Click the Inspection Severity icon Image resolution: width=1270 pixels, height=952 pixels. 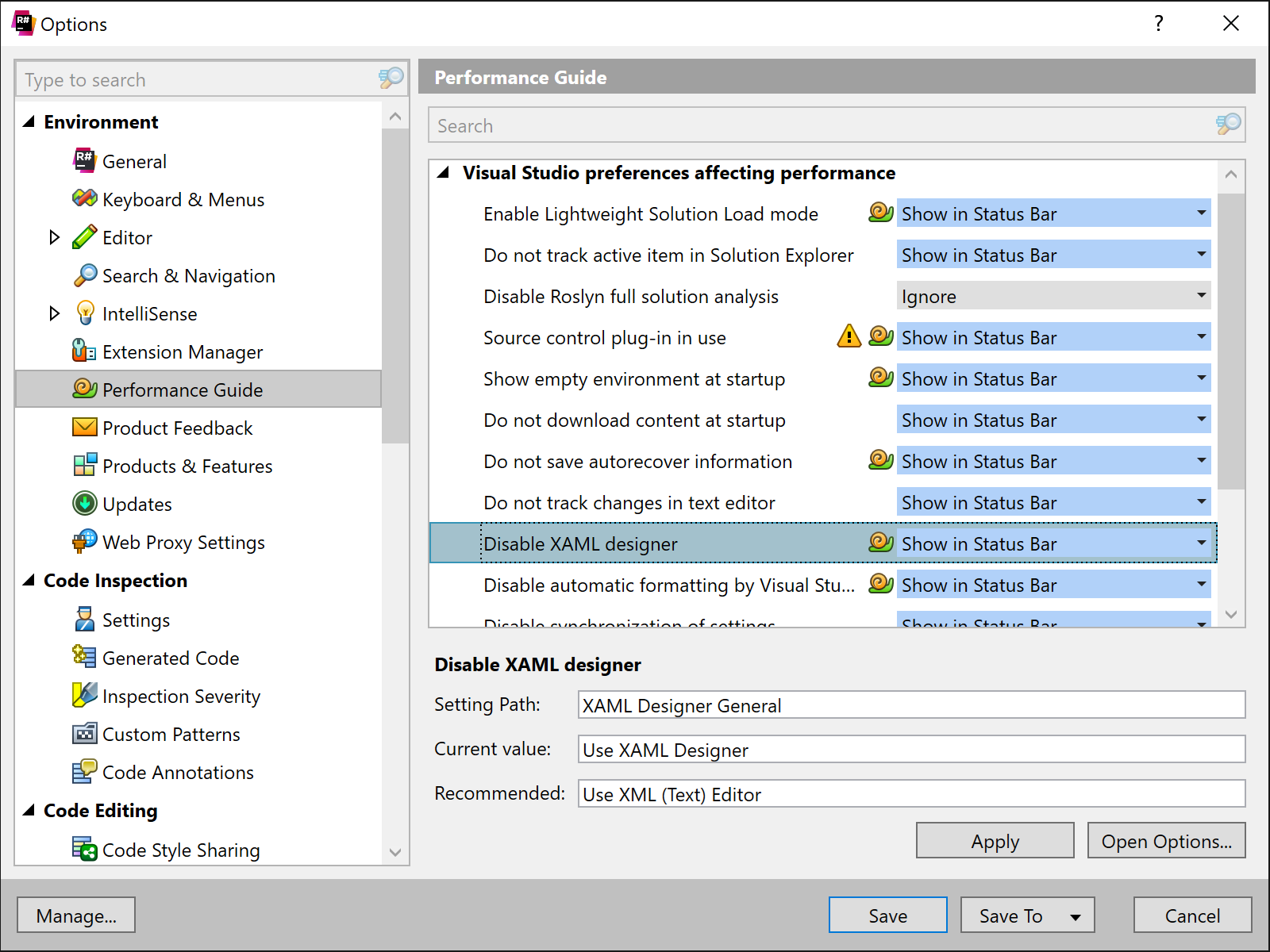84,695
